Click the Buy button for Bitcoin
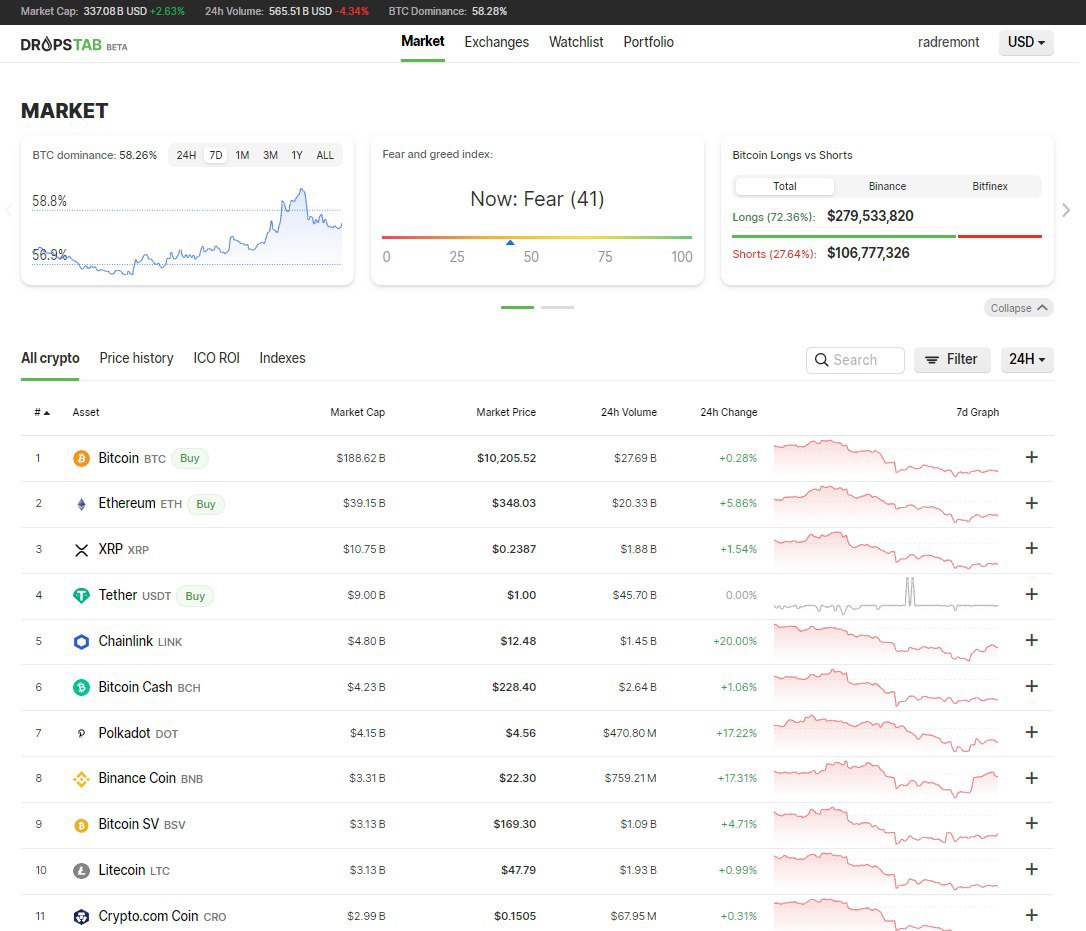The width and height of the screenshot is (1086, 931). pyautogui.click(x=190, y=458)
